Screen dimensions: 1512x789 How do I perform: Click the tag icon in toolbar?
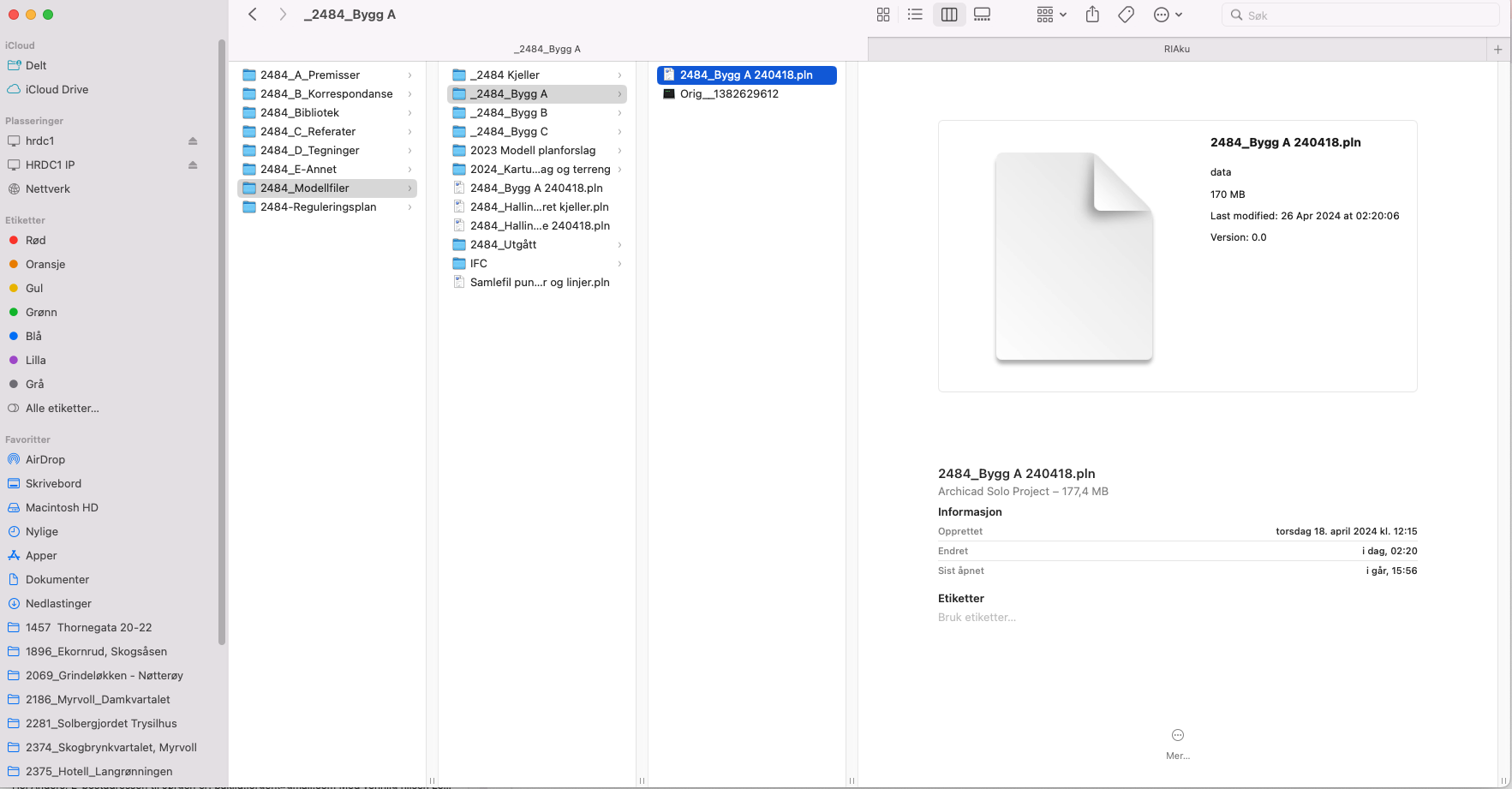click(1126, 15)
